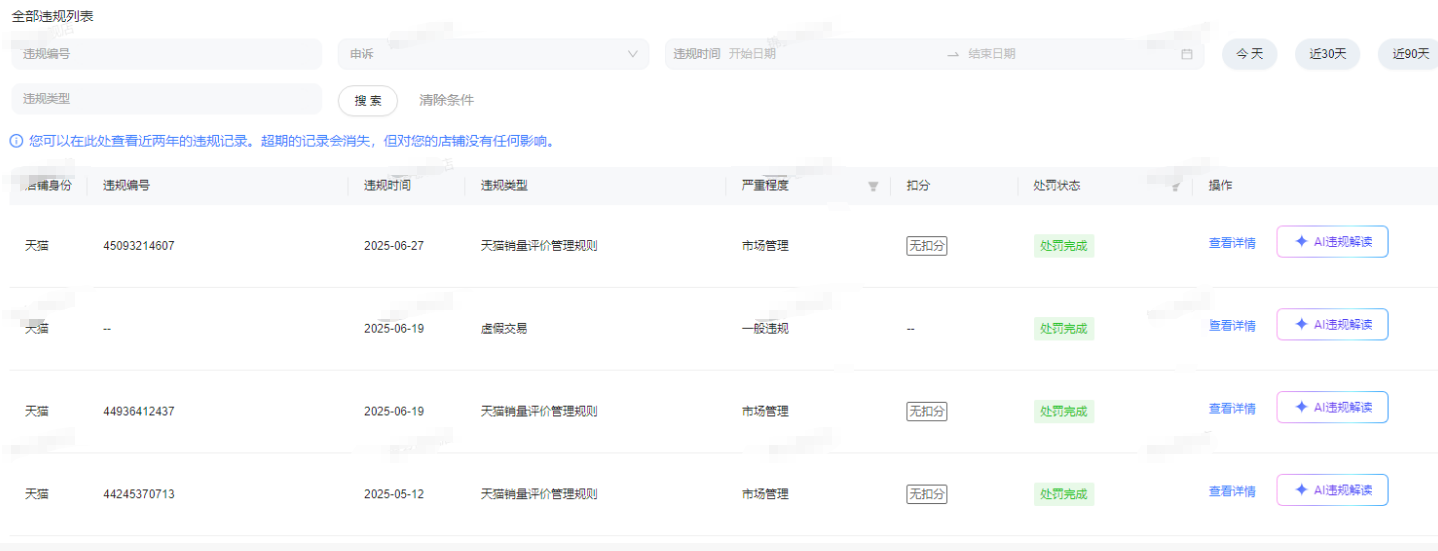Open the 处罚状态 column filter icon
Screen dimensions: 1438x551
pyautogui.click(x=1176, y=186)
